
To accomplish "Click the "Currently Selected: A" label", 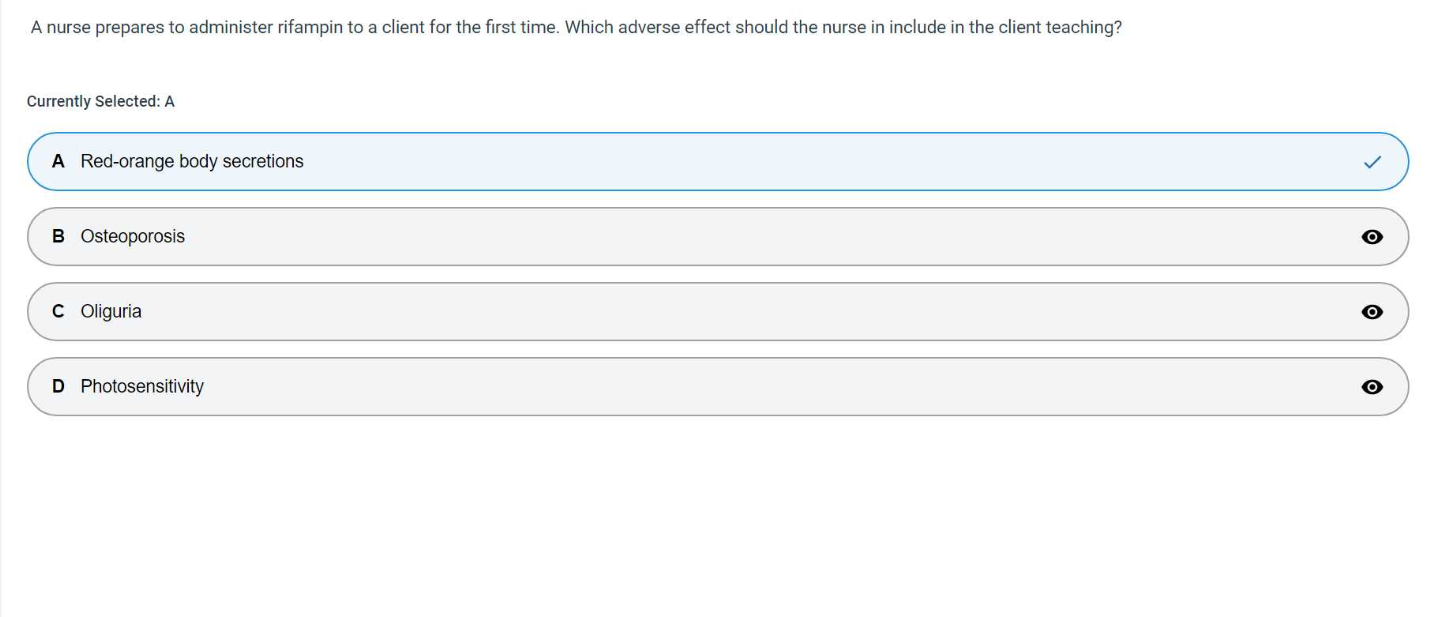I will (101, 102).
